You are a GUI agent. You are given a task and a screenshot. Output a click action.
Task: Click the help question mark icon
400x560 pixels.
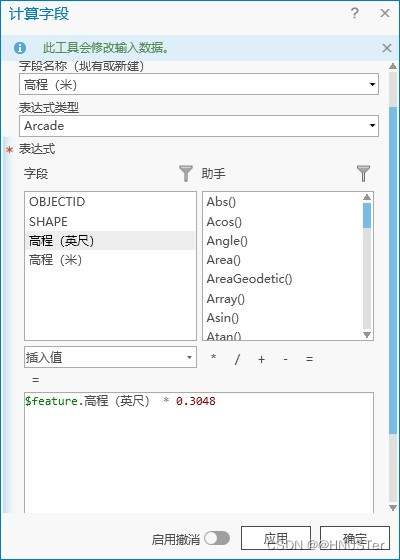(354, 13)
